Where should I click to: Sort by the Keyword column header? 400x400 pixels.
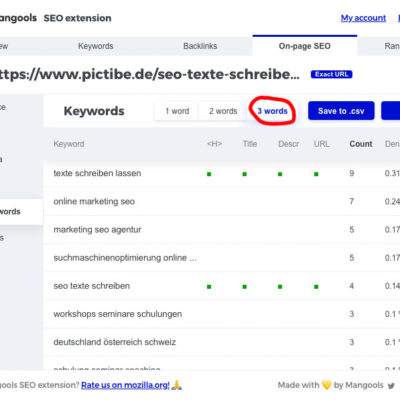[69, 144]
